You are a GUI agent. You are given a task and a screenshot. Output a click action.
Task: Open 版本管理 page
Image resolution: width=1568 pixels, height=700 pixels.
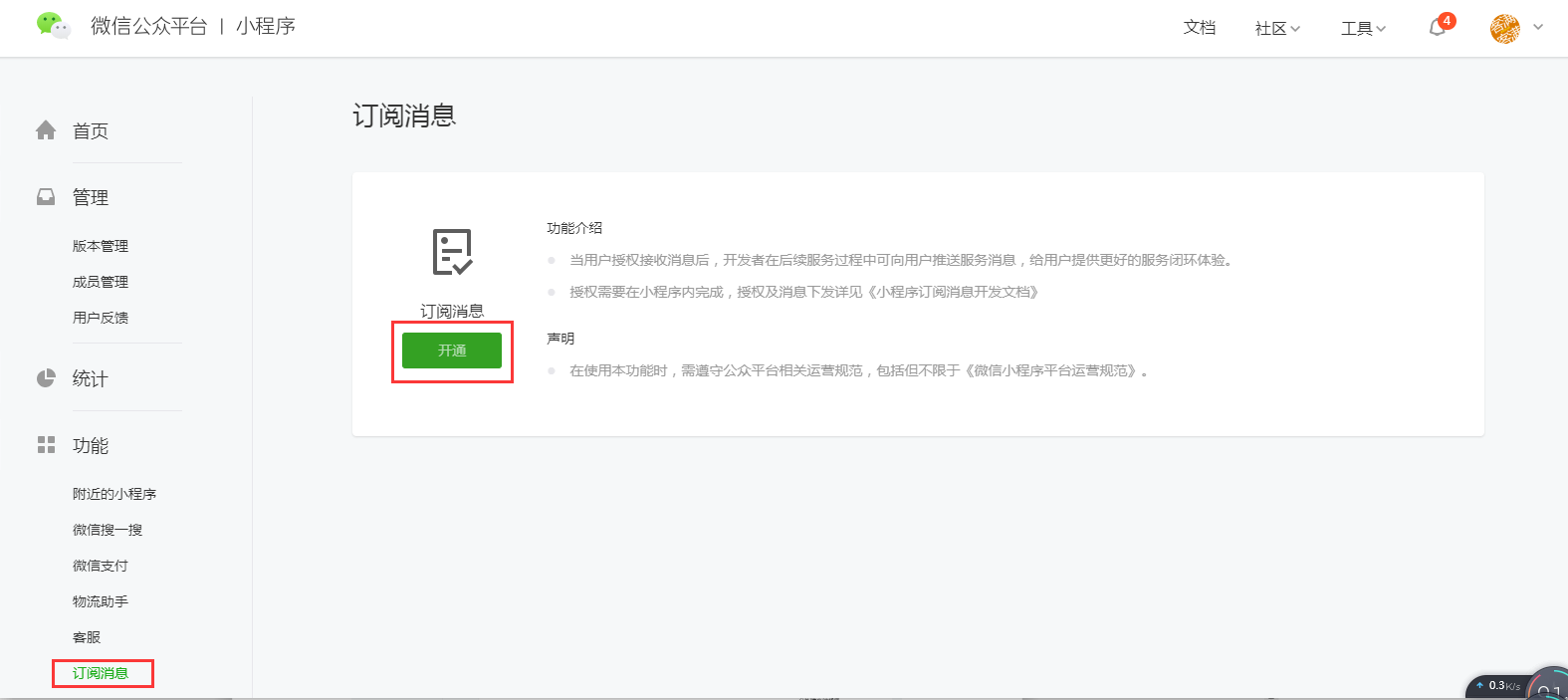[101, 246]
